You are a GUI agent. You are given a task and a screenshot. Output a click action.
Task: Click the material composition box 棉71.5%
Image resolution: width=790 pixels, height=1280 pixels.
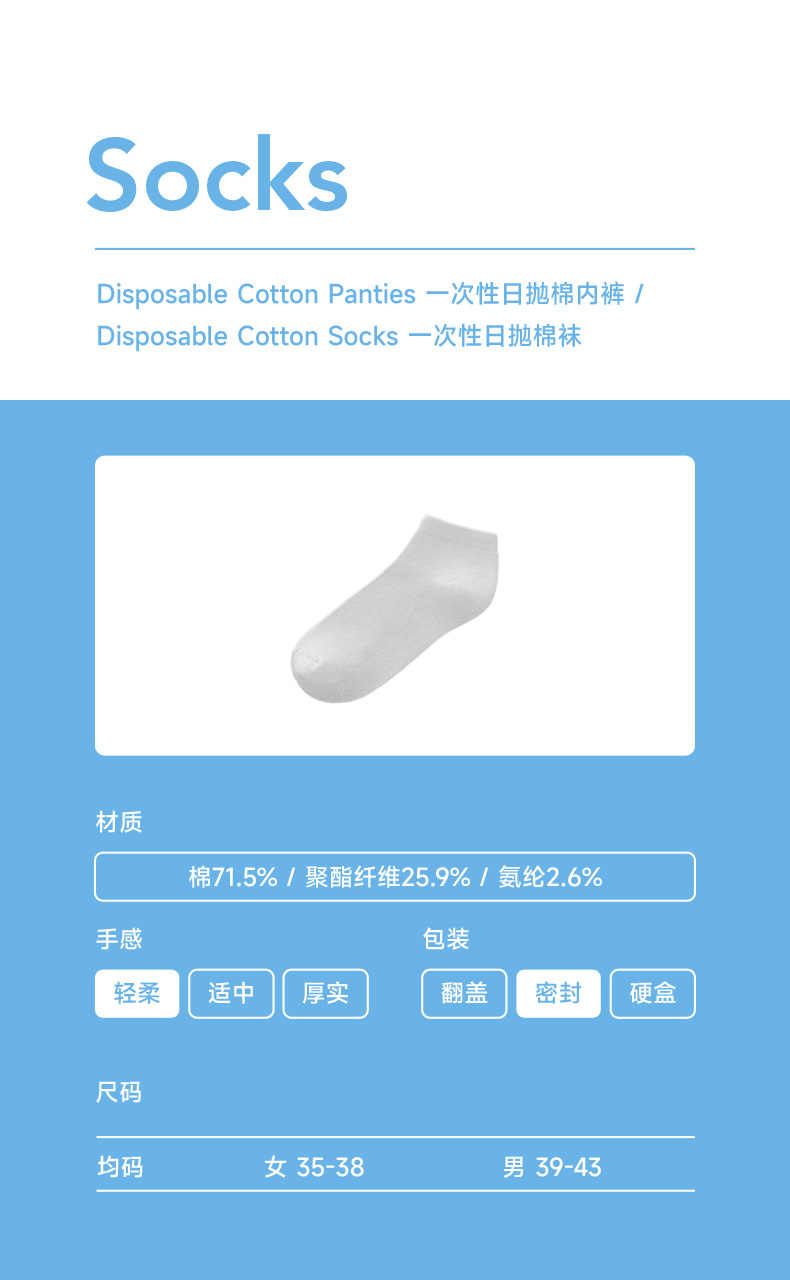395,877
